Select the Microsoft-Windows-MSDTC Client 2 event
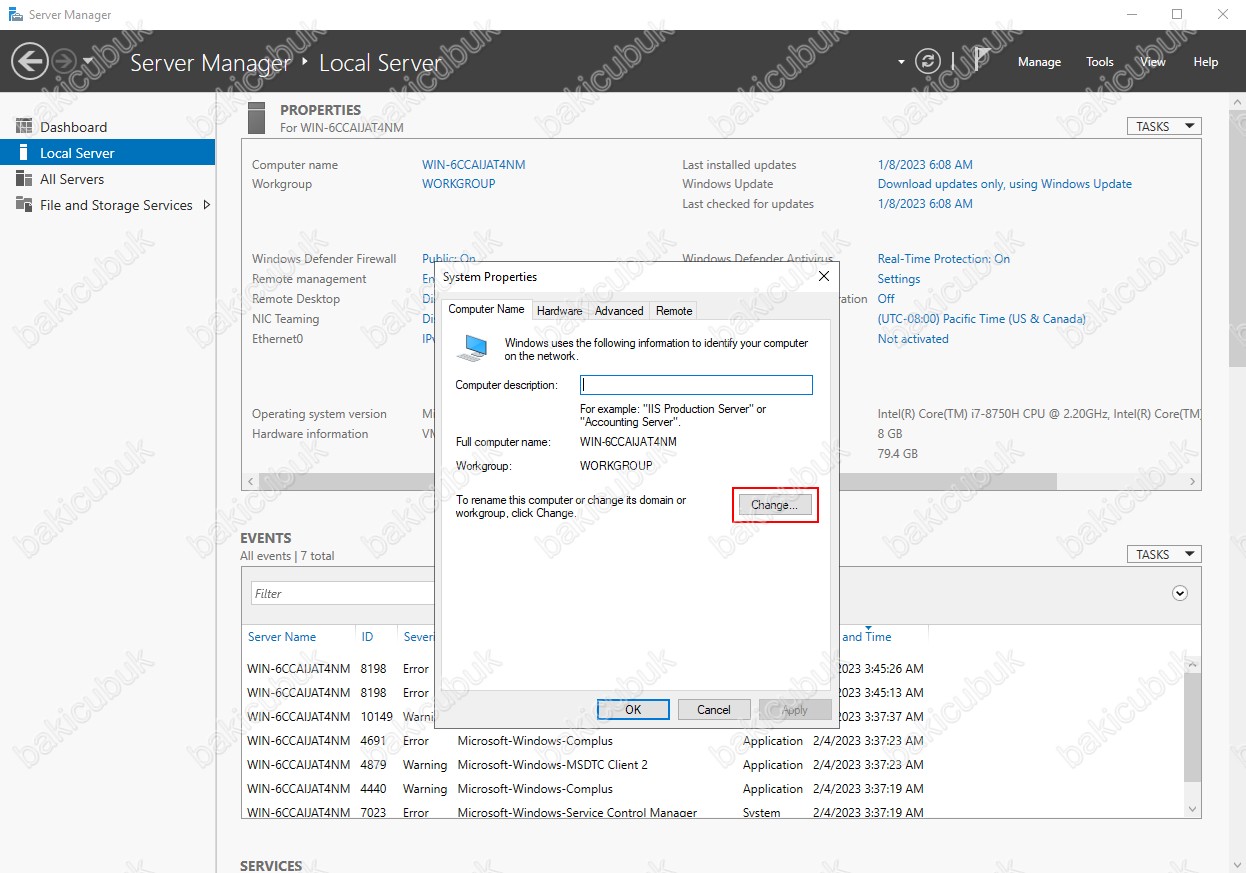Viewport: 1246px width, 873px height. [x=712, y=765]
